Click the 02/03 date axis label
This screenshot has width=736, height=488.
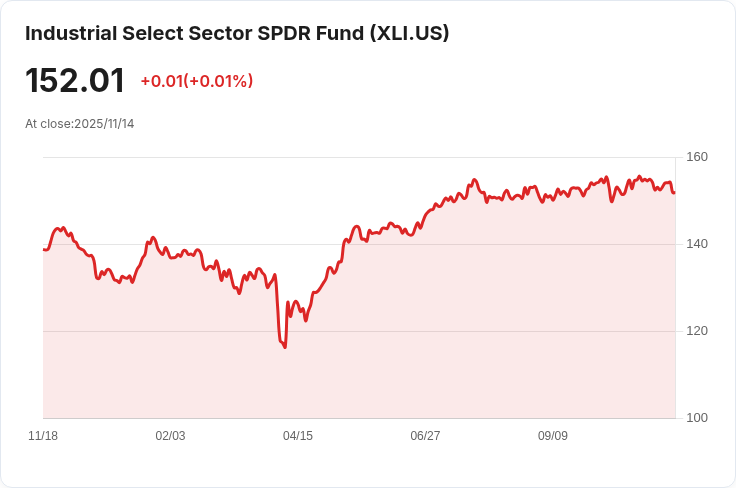click(x=170, y=436)
